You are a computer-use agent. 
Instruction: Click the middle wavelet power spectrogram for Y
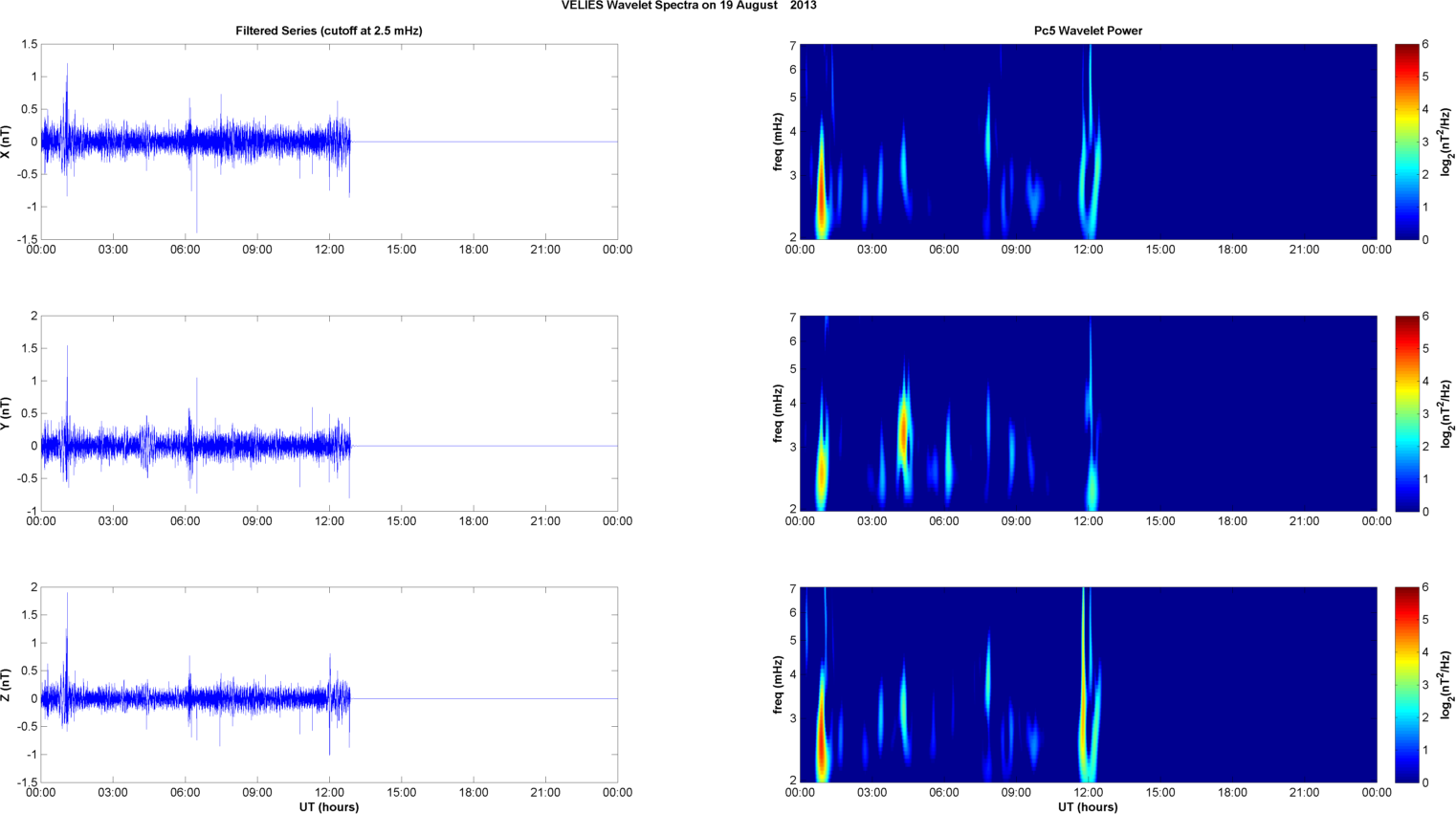point(1088,413)
